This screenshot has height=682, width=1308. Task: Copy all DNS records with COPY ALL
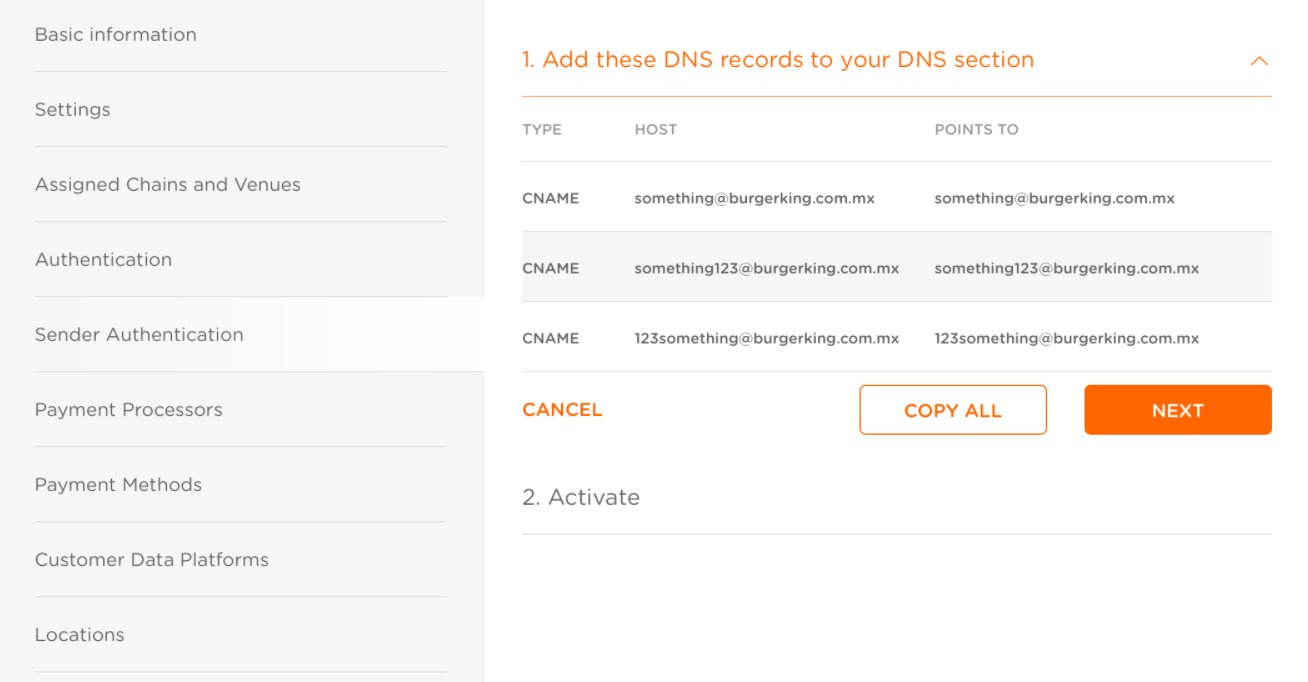(x=953, y=410)
